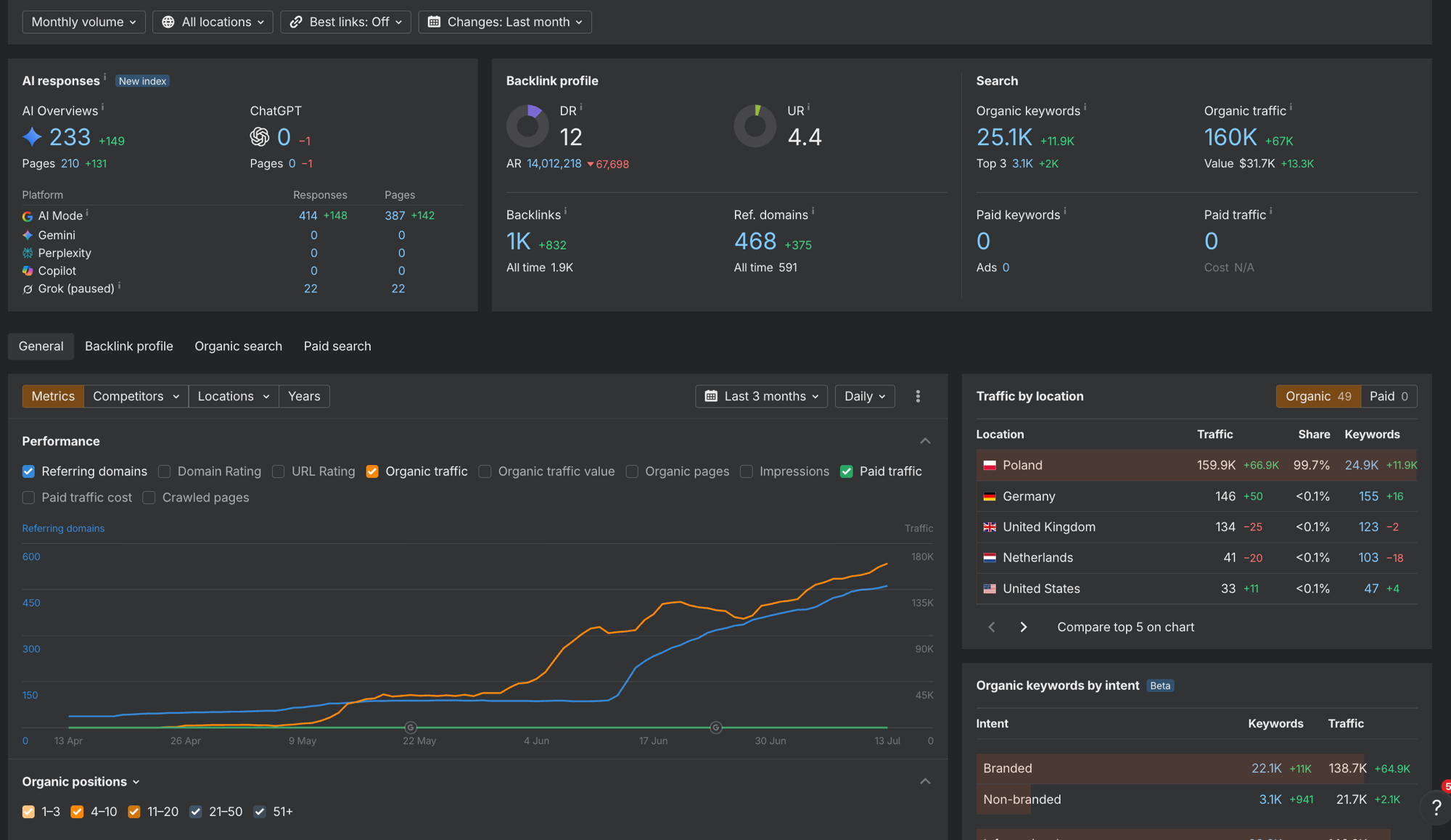Click the help question mark icon
Viewport: 1451px width, 840px height.
pyautogui.click(x=1436, y=807)
